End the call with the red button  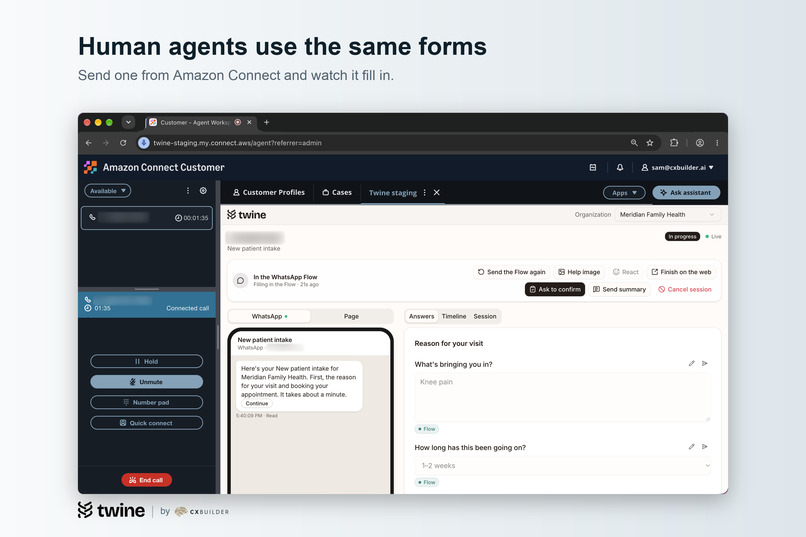[146, 480]
